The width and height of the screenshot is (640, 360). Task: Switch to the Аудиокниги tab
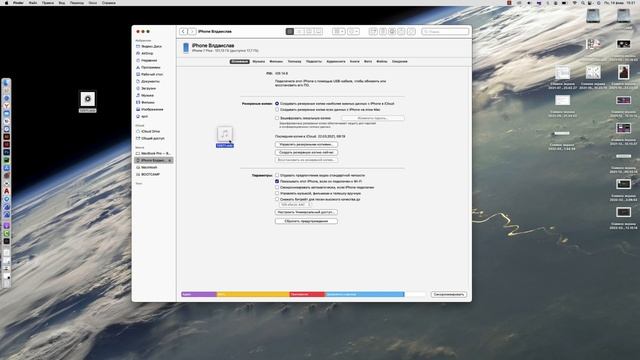point(336,61)
